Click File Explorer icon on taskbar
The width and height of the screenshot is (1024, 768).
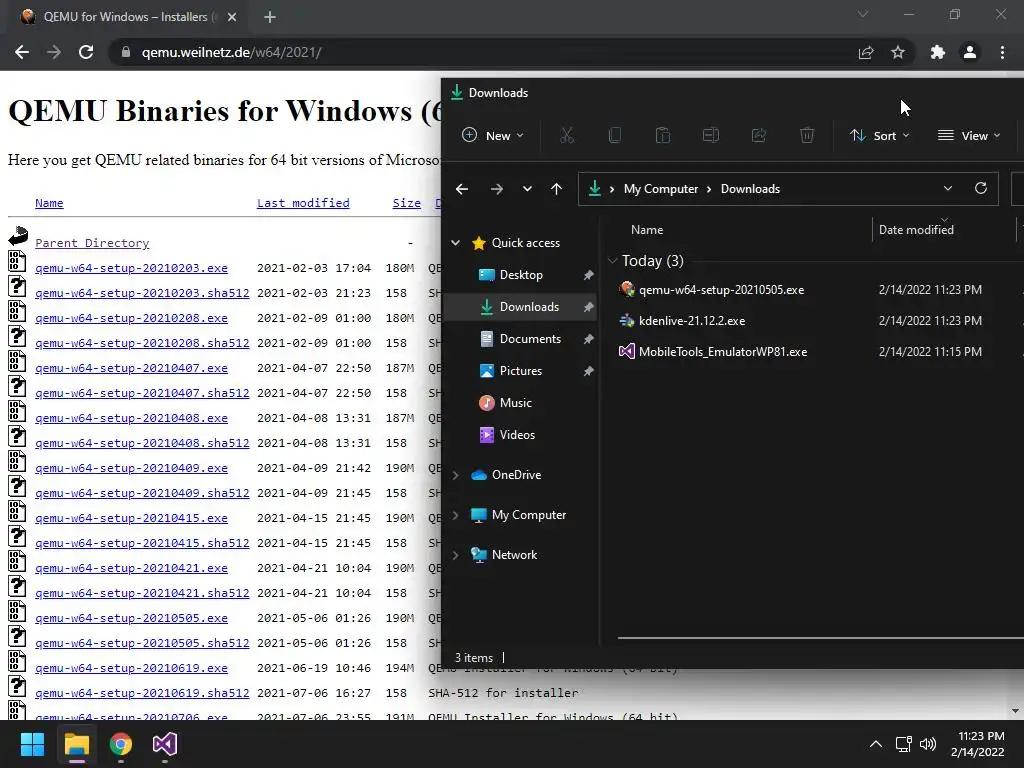click(x=76, y=744)
